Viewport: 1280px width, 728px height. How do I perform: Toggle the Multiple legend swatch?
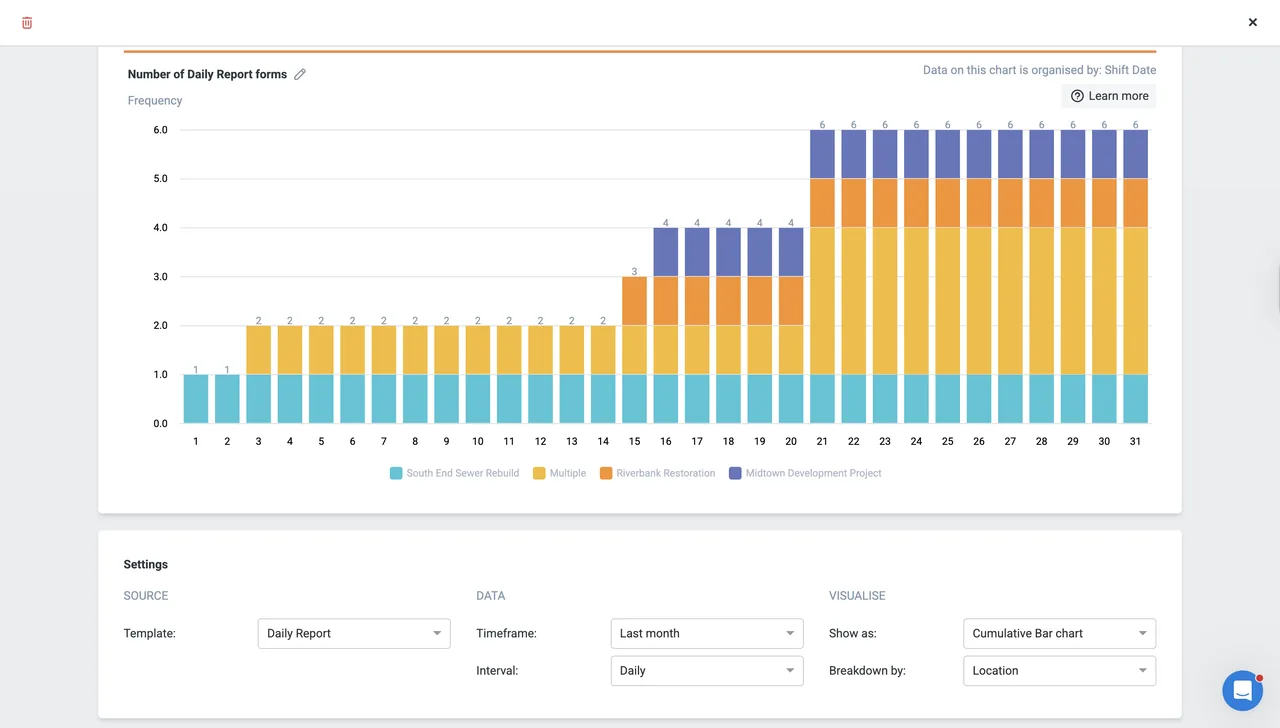click(x=540, y=473)
